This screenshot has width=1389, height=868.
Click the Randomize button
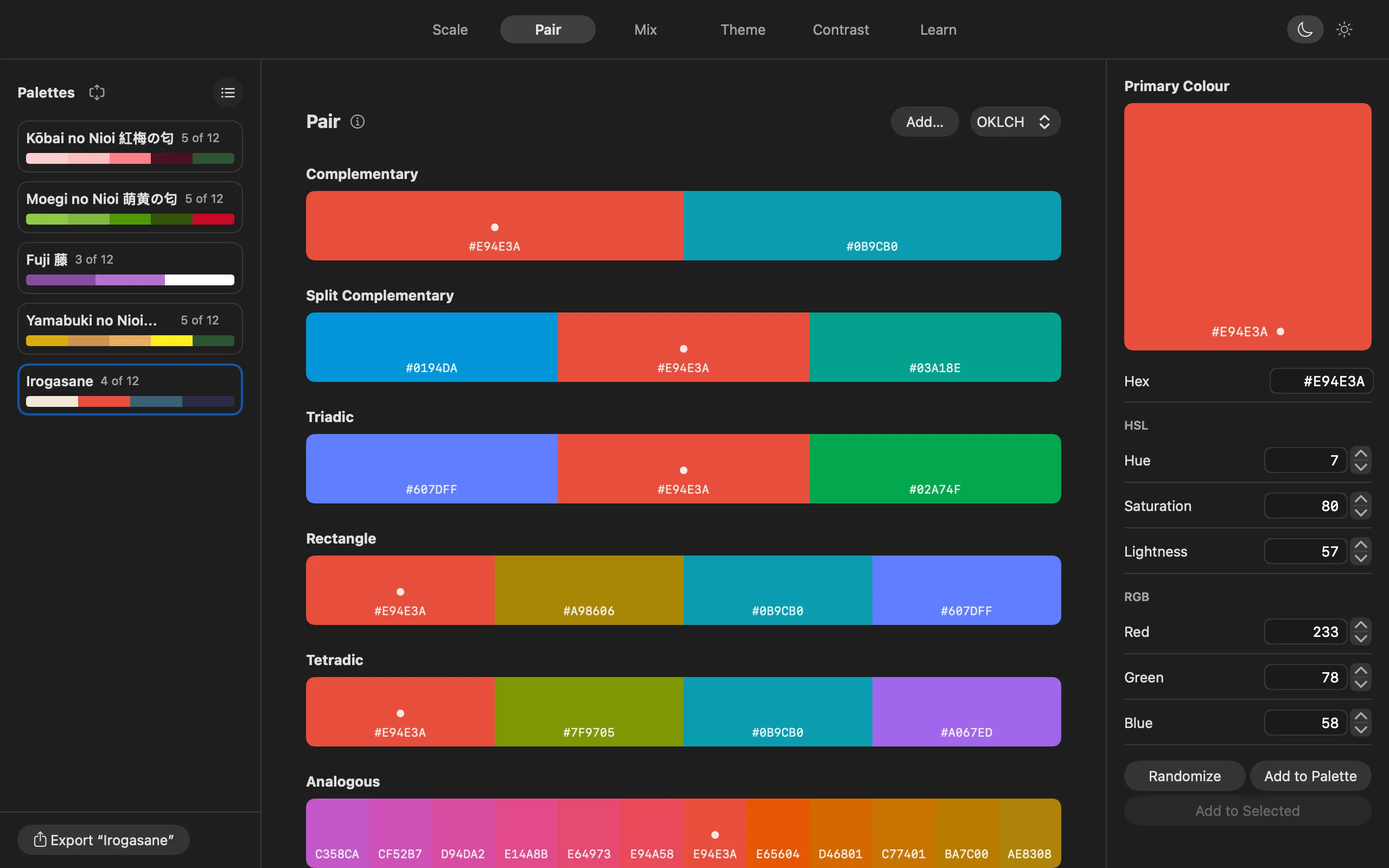tap(1184, 776)
